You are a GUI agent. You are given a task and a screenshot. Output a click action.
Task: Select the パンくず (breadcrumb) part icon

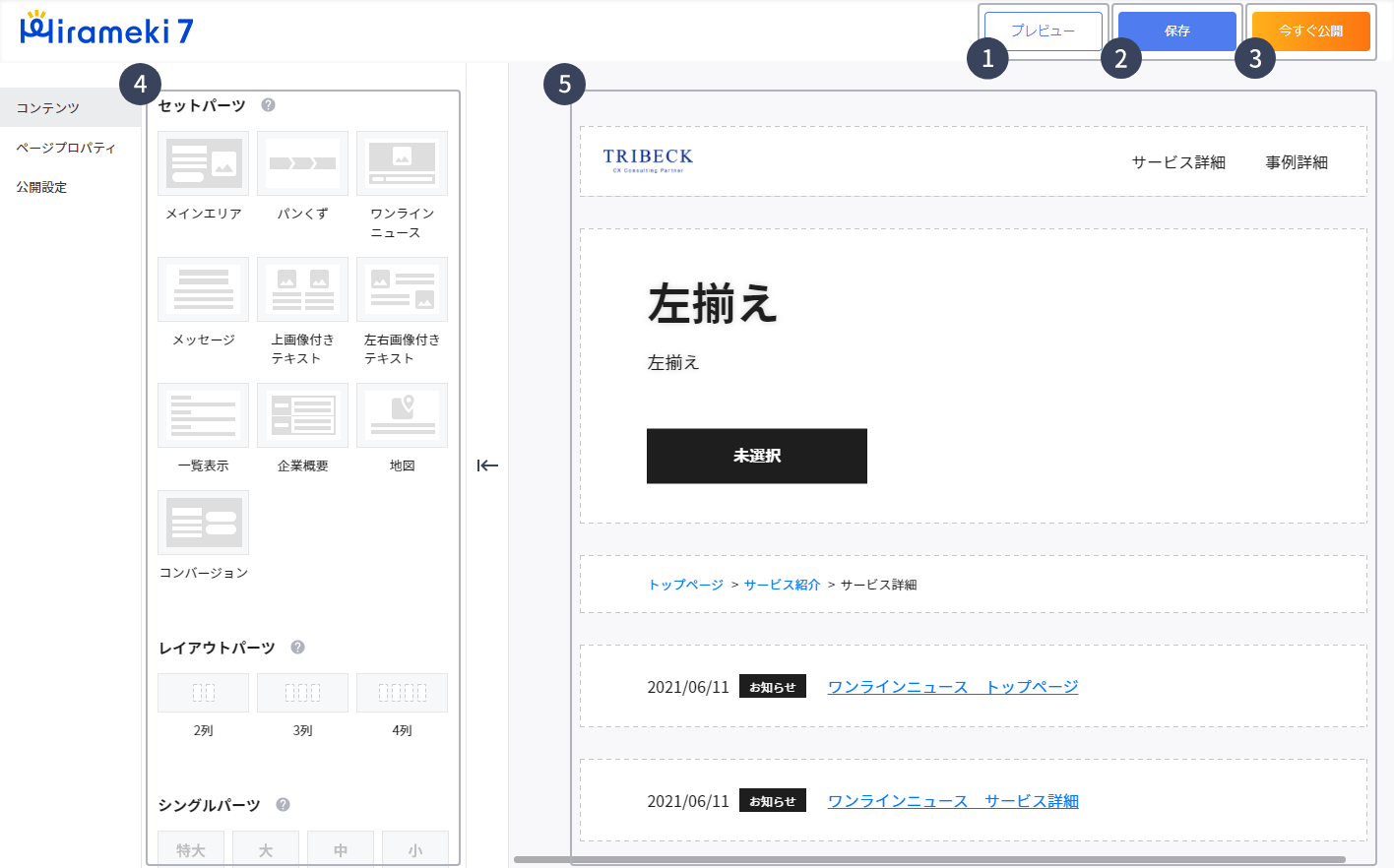click(x=302, y=163)
